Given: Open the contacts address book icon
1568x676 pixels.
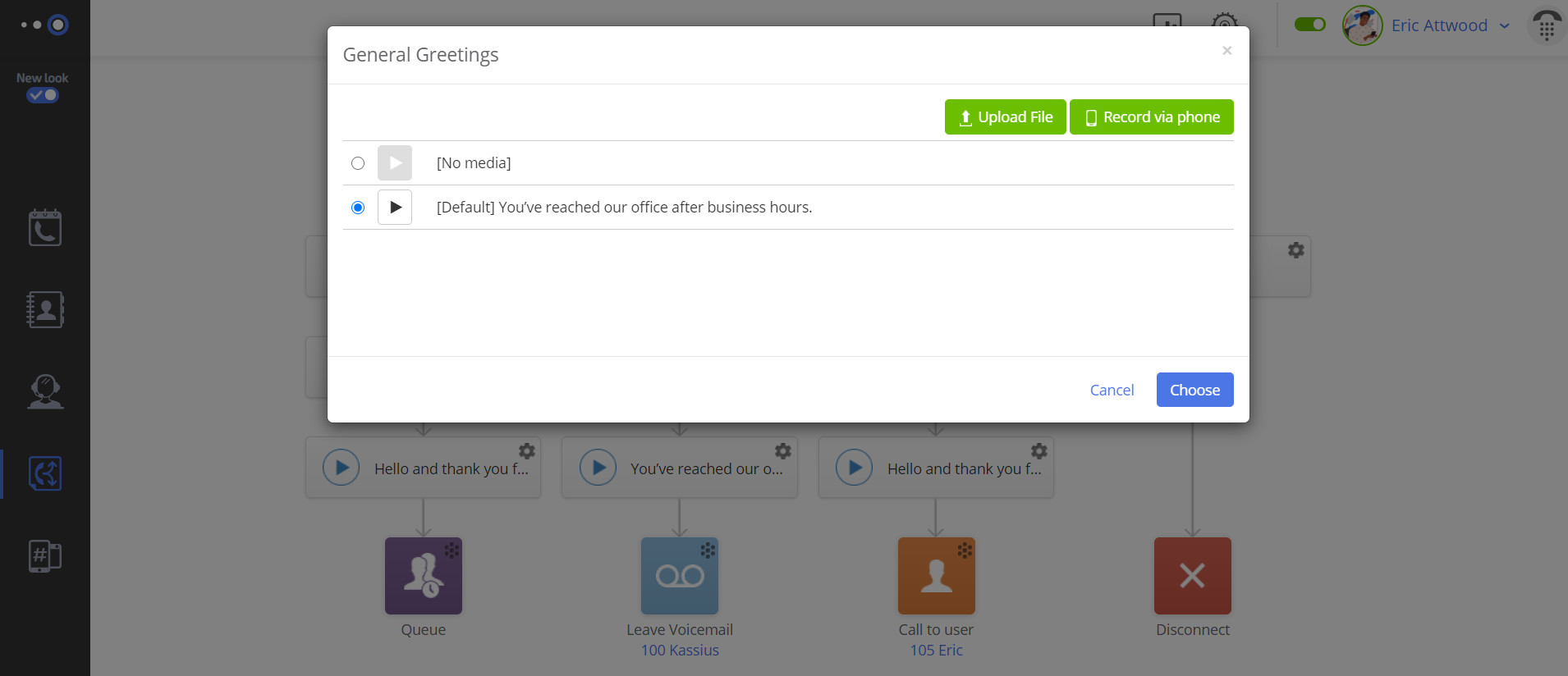Looking at the screenshot, I should (x=45, y=309).
